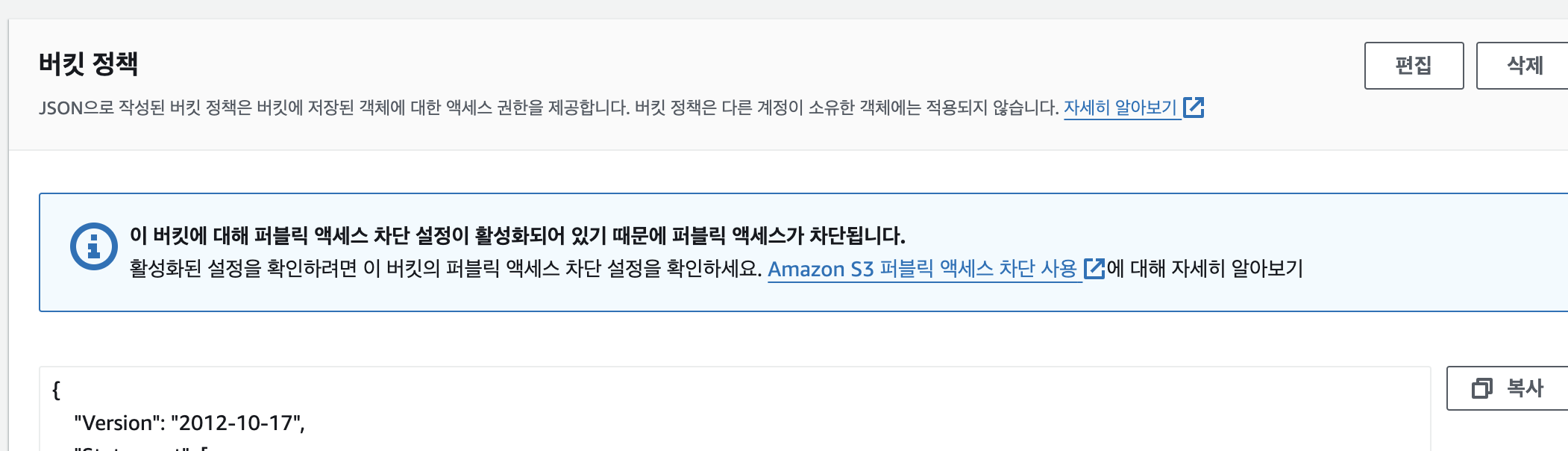Image resolution: width=1568 pixels, height=451 pixels.
Task: Click the 편집 button
Action: 1414,66
